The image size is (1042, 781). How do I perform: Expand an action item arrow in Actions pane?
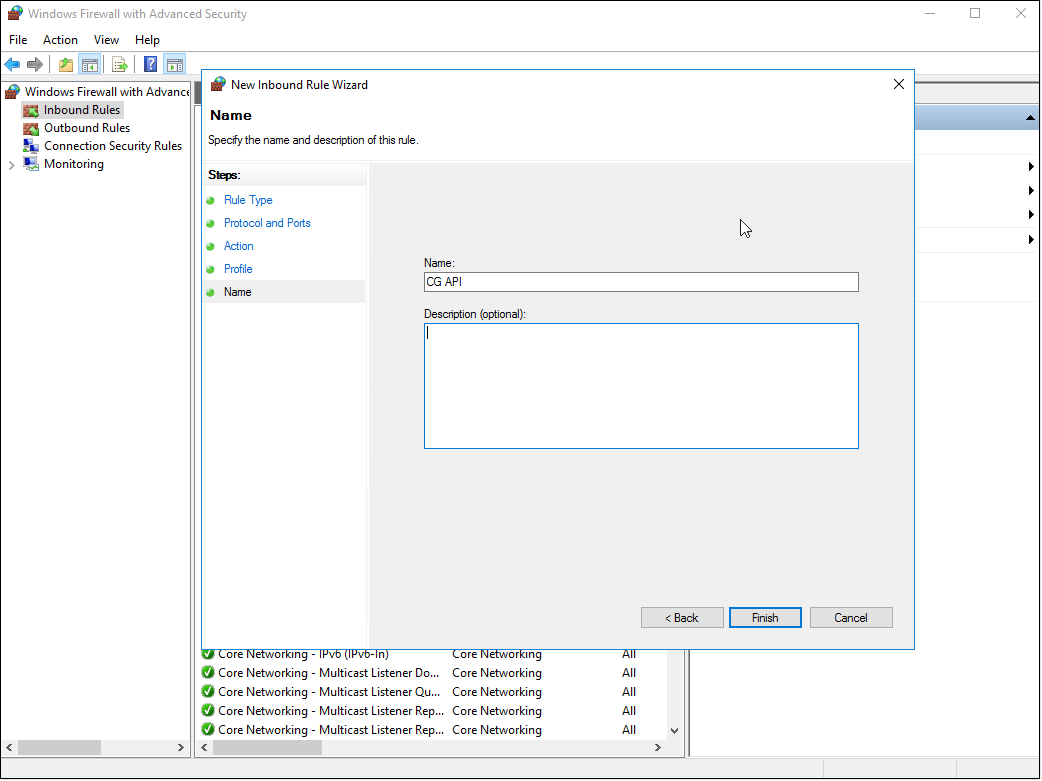[1030, 167]
